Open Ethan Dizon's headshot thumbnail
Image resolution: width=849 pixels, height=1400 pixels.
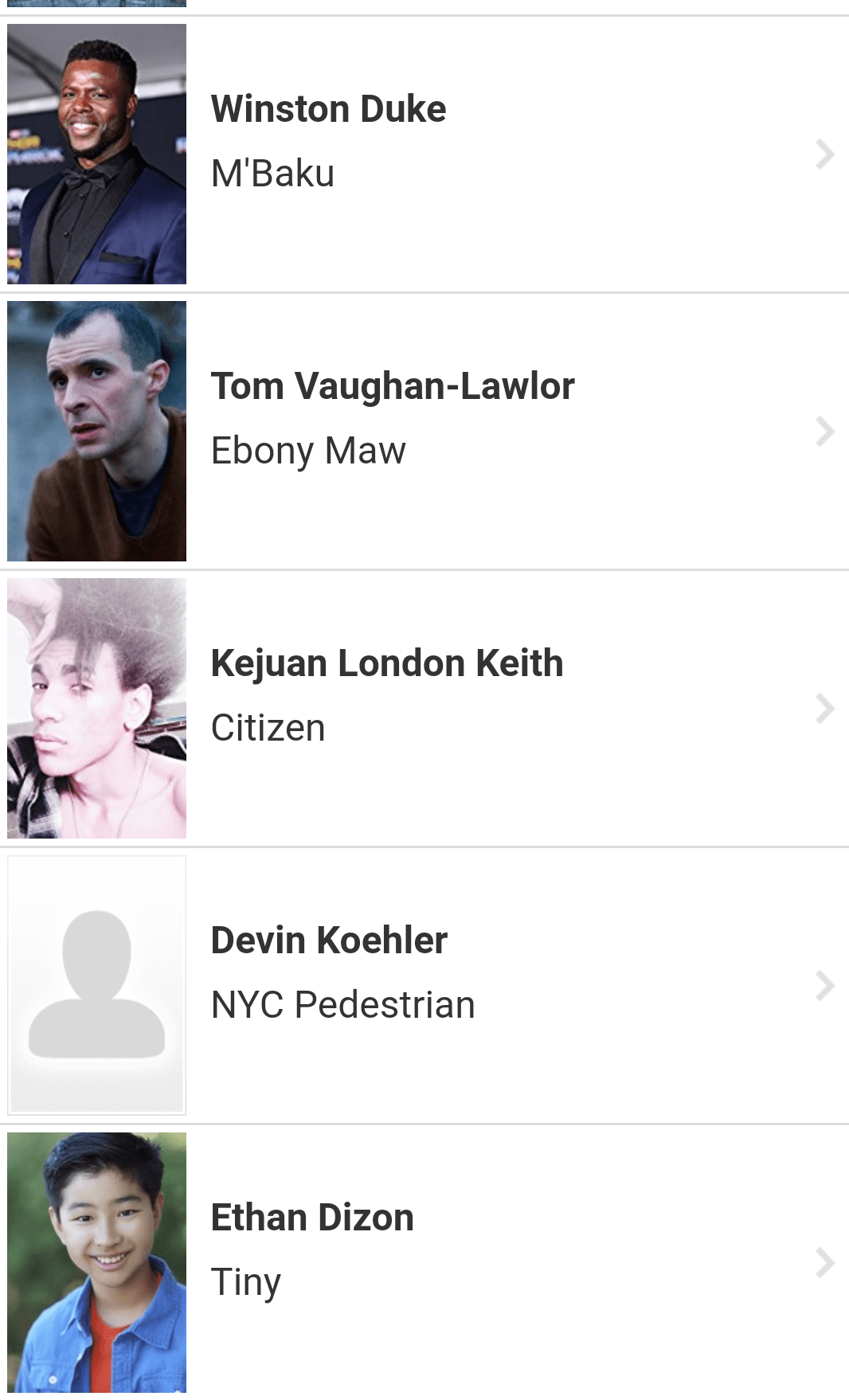coord(96,1262)
